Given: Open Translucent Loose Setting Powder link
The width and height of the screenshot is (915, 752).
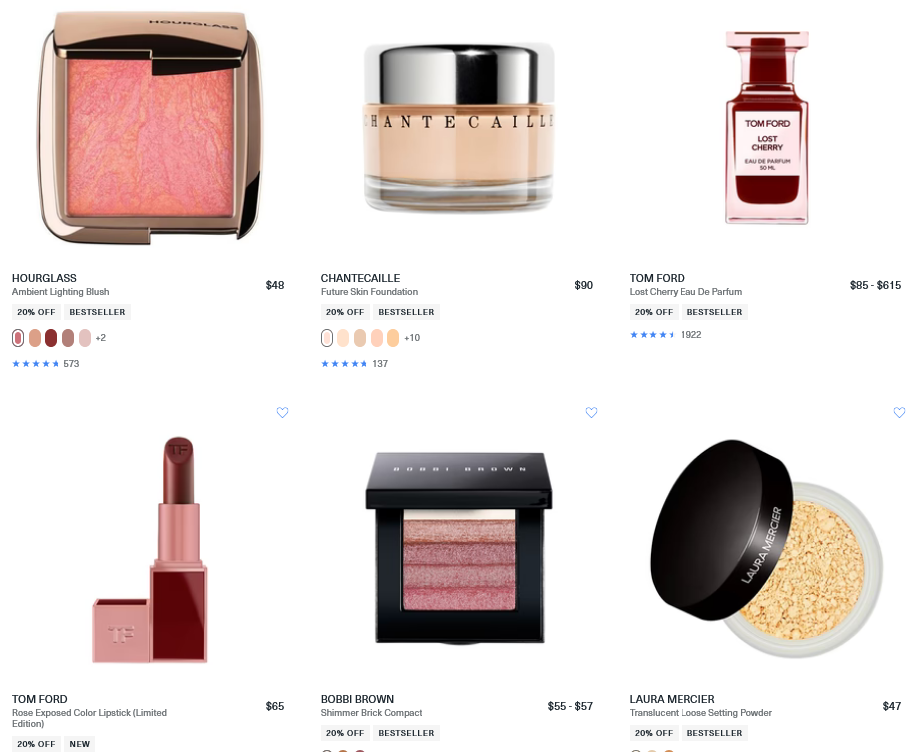Looking at the screenshot, I should point(700,713).
